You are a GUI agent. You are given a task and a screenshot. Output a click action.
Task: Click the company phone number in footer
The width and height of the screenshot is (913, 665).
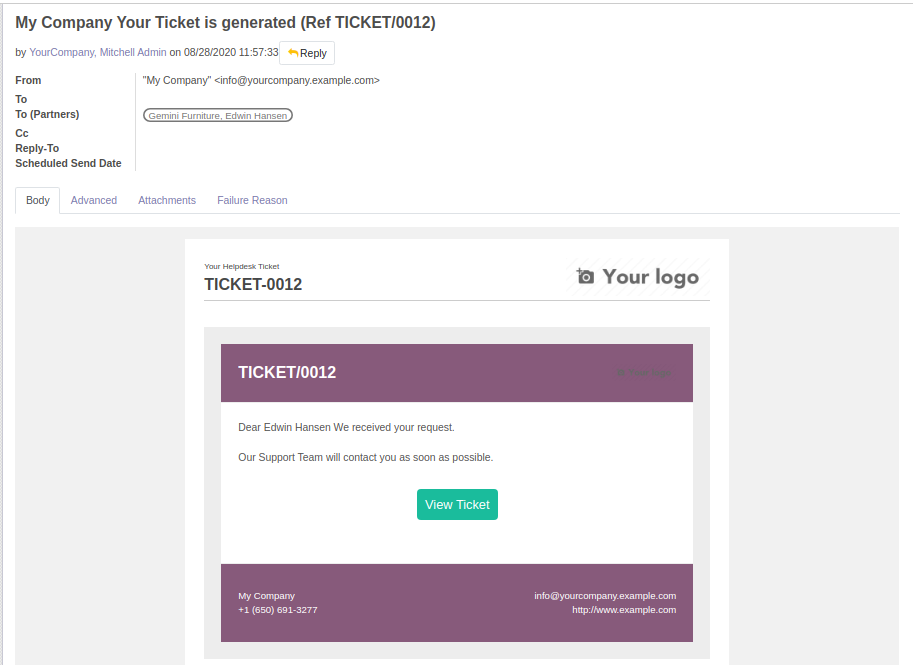278,610
